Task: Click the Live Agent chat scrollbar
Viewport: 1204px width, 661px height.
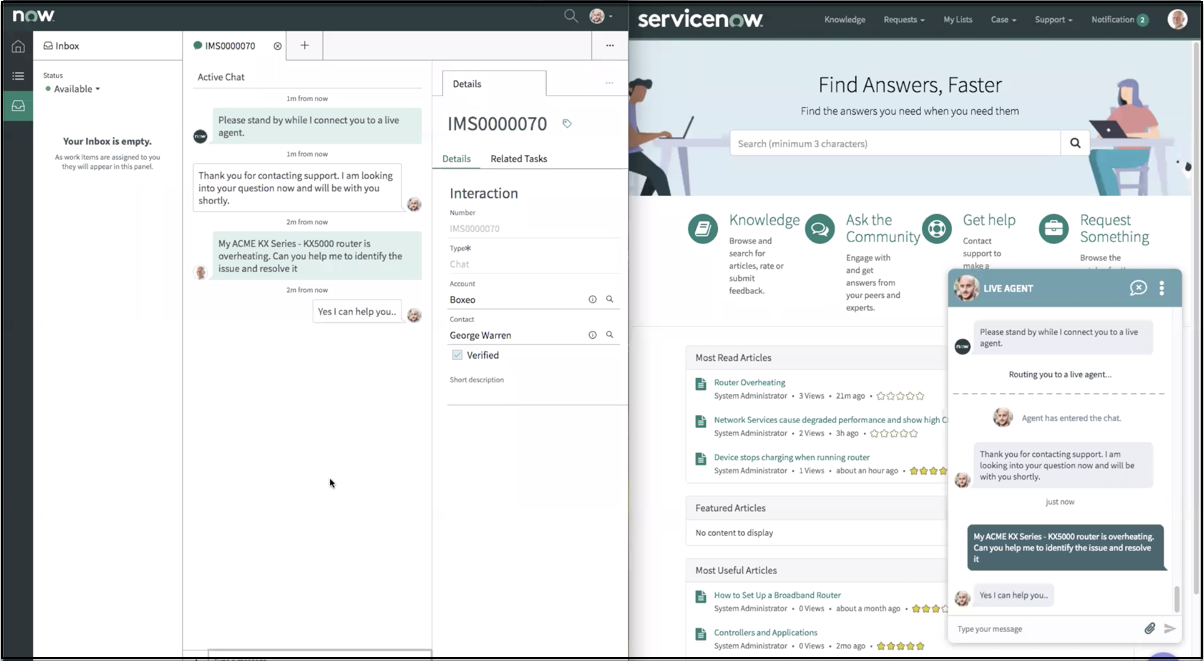Action: tap(1177, 599)
